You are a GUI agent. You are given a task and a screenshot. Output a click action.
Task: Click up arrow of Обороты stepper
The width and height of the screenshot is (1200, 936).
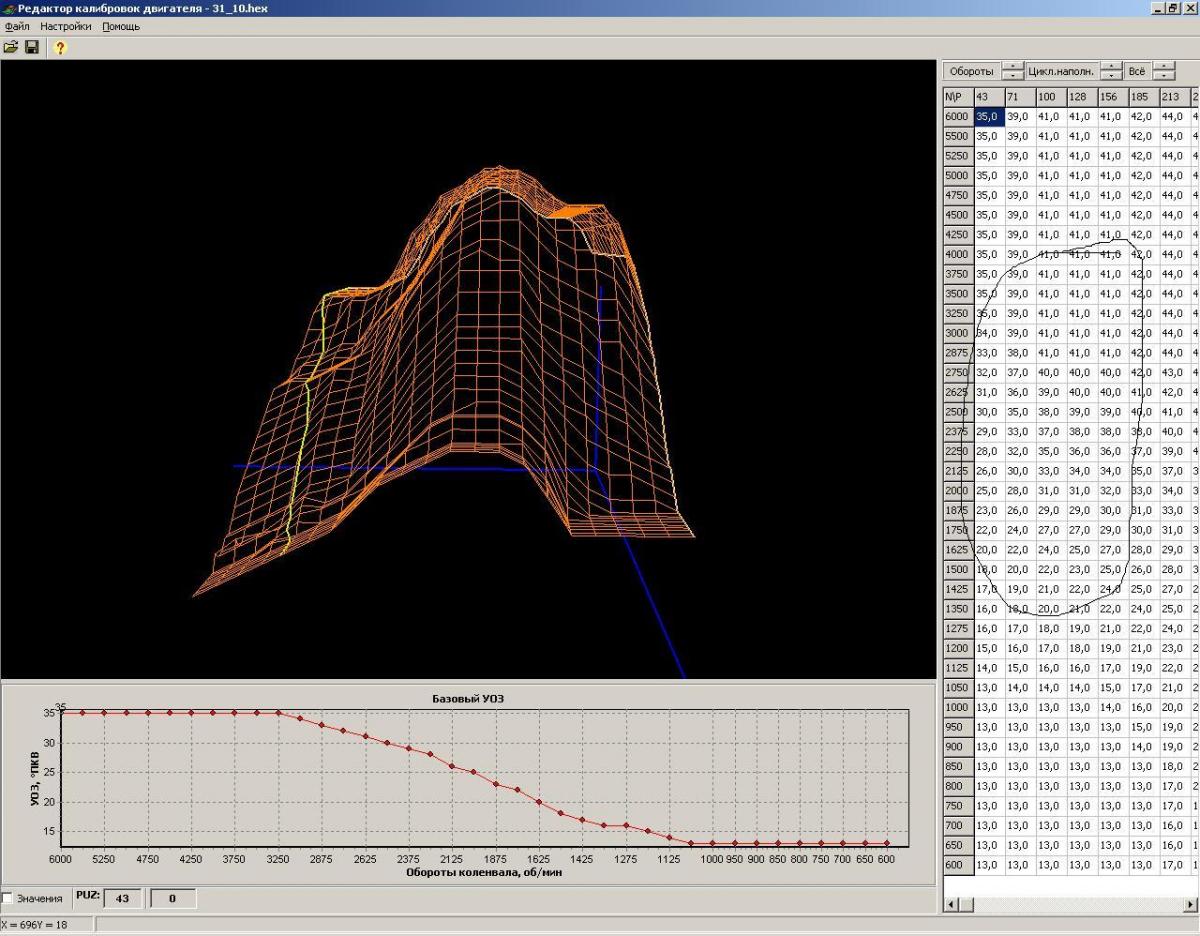pyautogui.click(x=1013, y=67)
